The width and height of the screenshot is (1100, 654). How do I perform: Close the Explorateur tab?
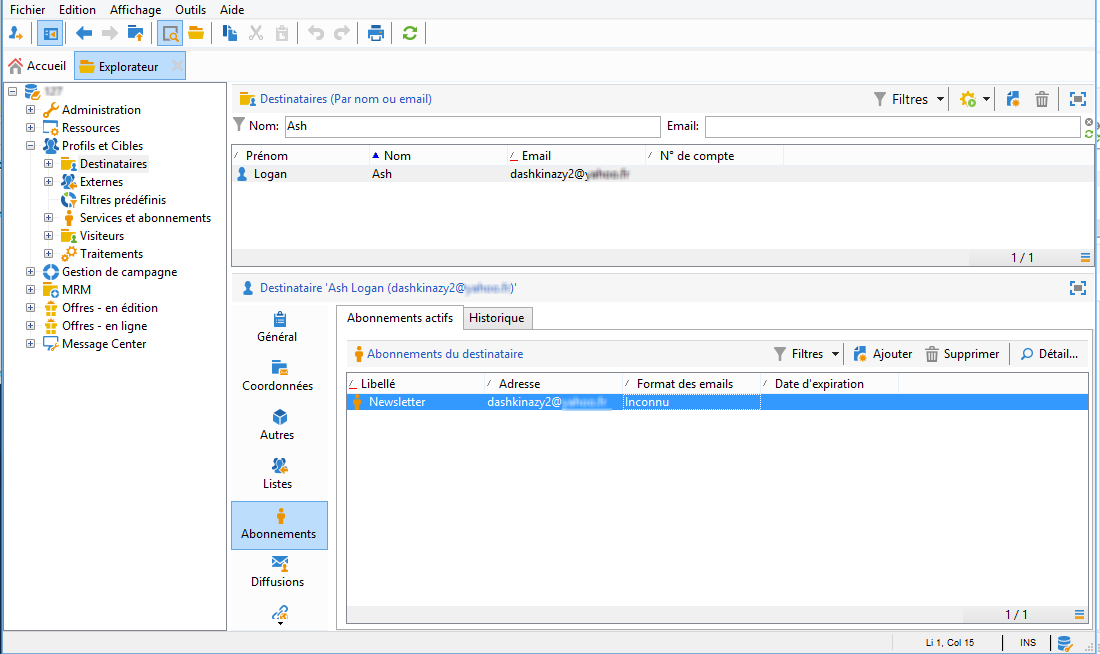click(x=177, y=66)
